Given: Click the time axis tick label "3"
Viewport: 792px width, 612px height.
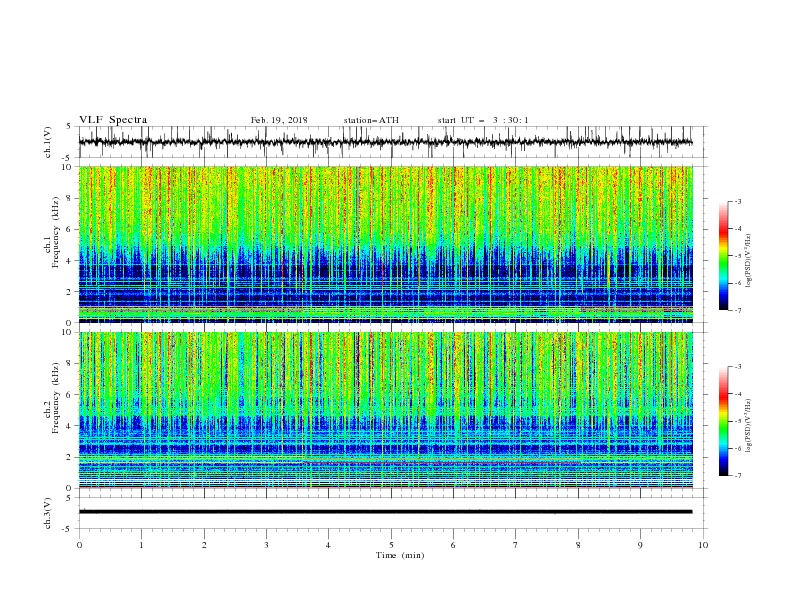Looking at the screenshot, I should [266, 545].
